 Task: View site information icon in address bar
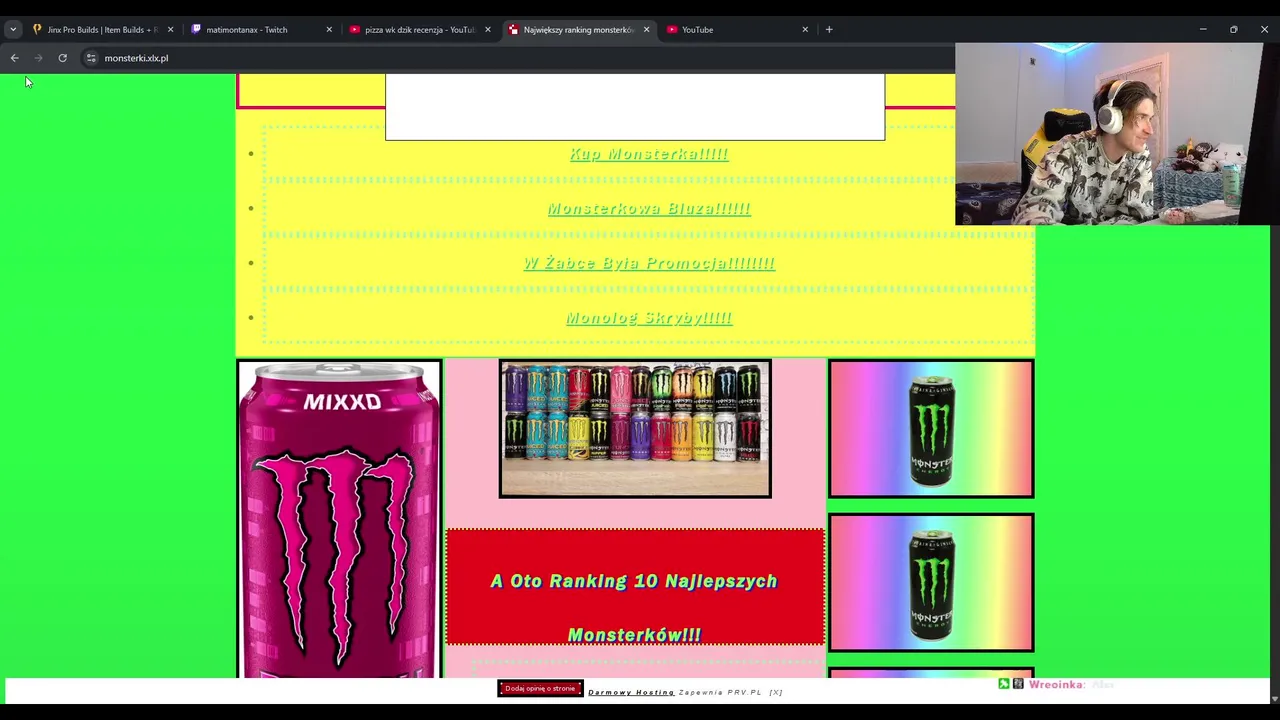[91, 58]
